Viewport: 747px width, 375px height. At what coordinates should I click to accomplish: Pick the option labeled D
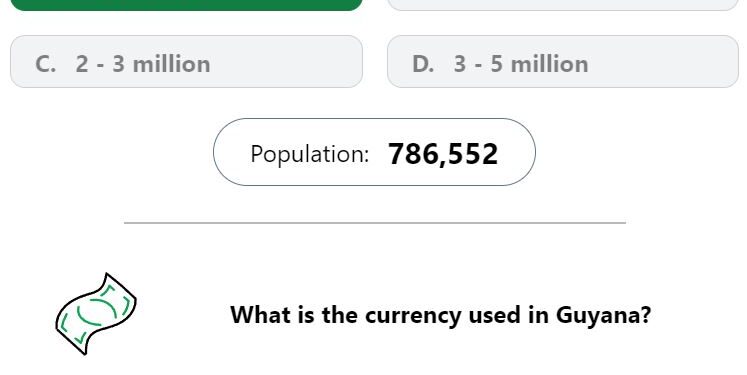coord(563,61)
